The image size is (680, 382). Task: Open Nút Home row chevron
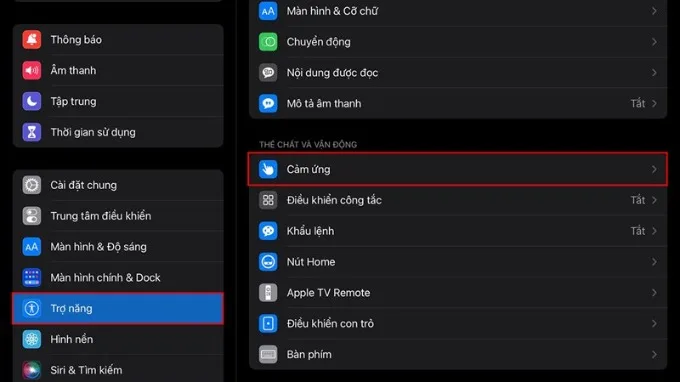[654, 261]
